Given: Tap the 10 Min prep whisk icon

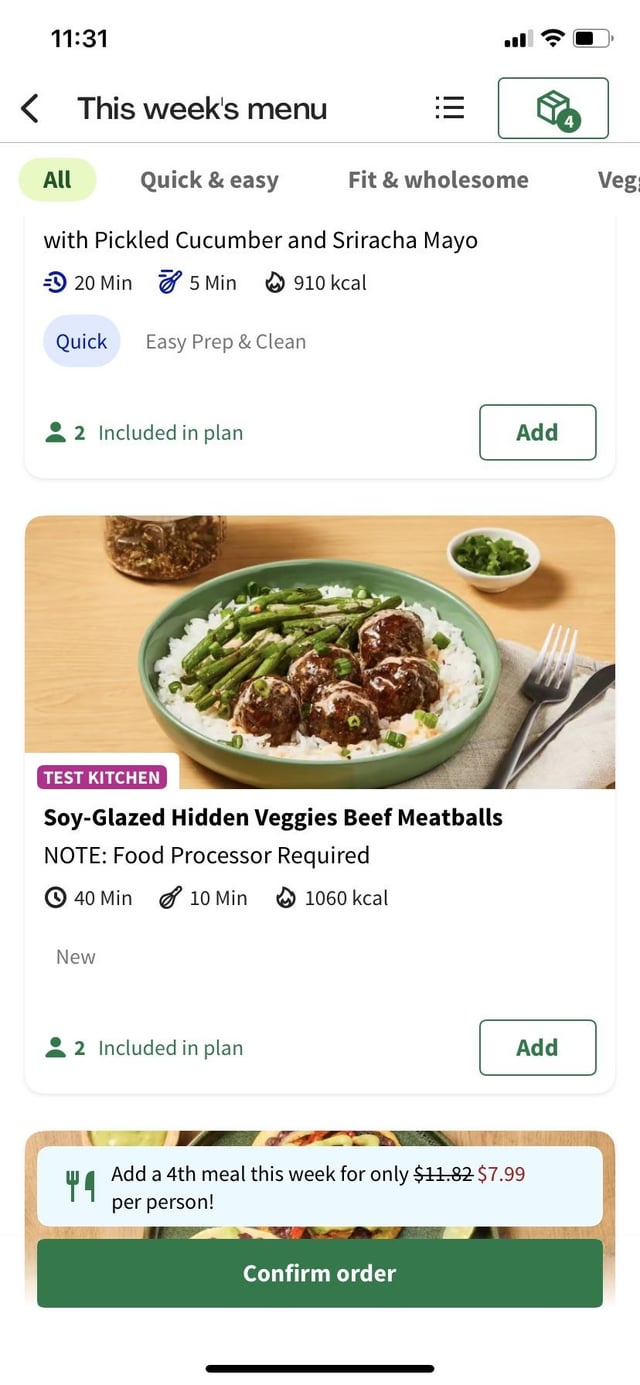Looking at the screenshot, I should coord(170,898).
